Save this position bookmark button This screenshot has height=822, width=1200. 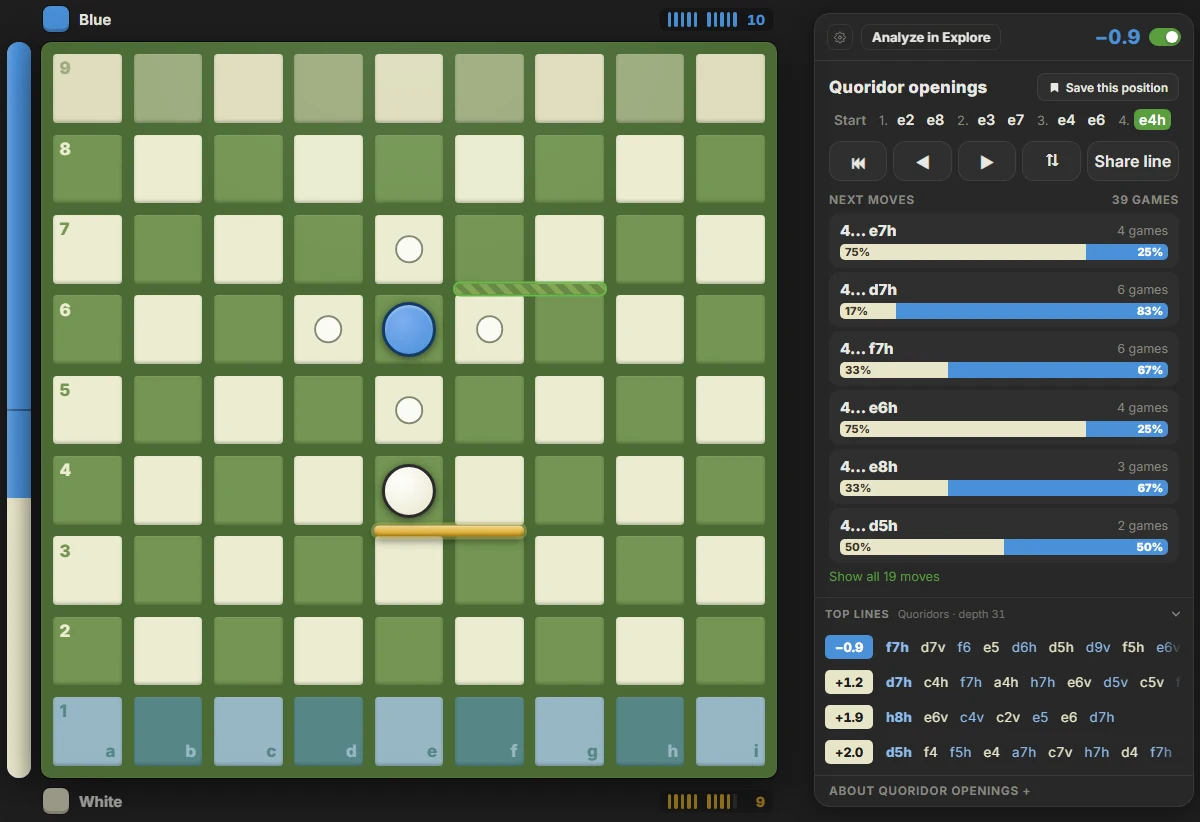(1108, 88)
